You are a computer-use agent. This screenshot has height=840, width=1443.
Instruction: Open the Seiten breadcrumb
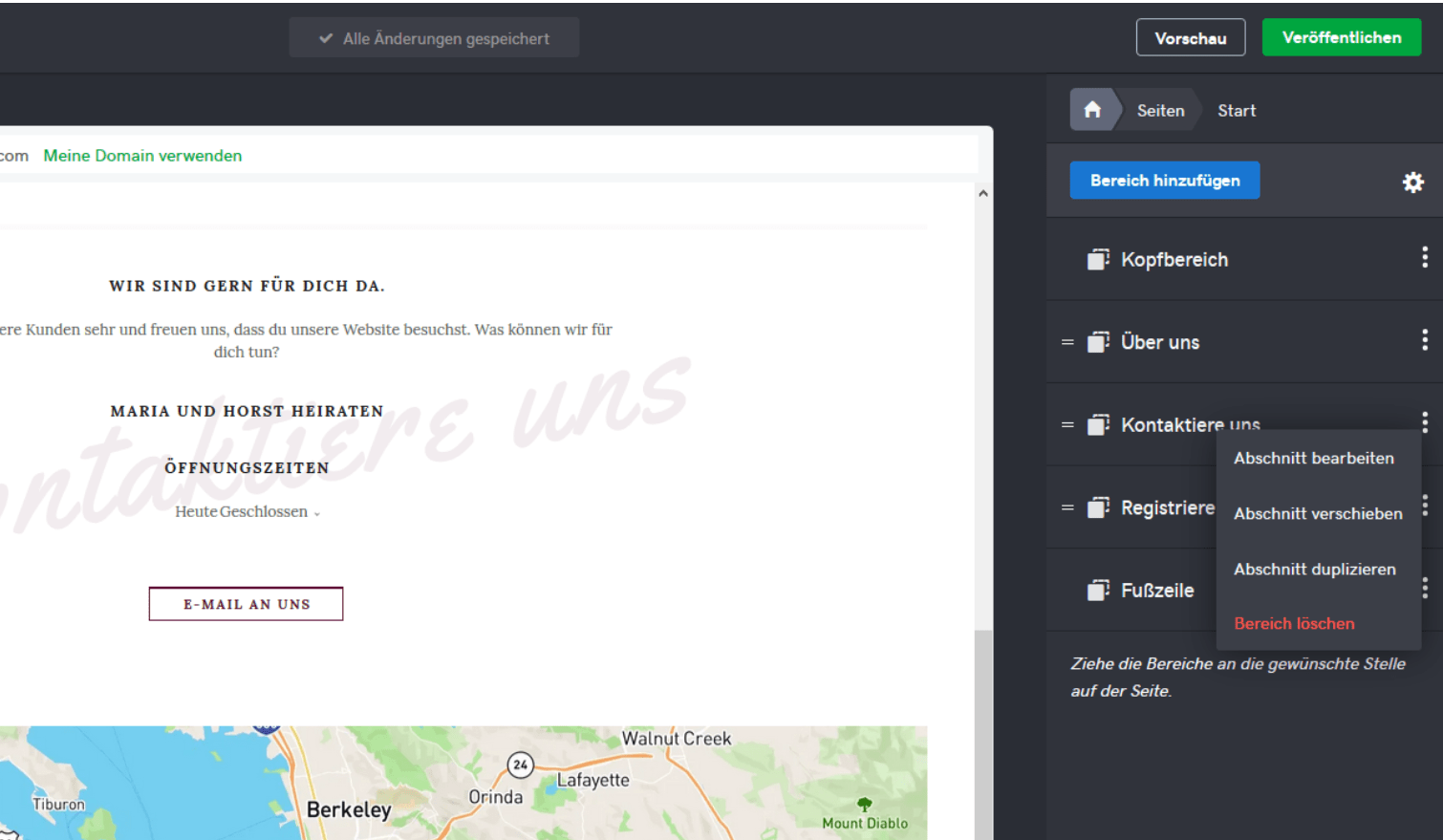(1160, 111)
